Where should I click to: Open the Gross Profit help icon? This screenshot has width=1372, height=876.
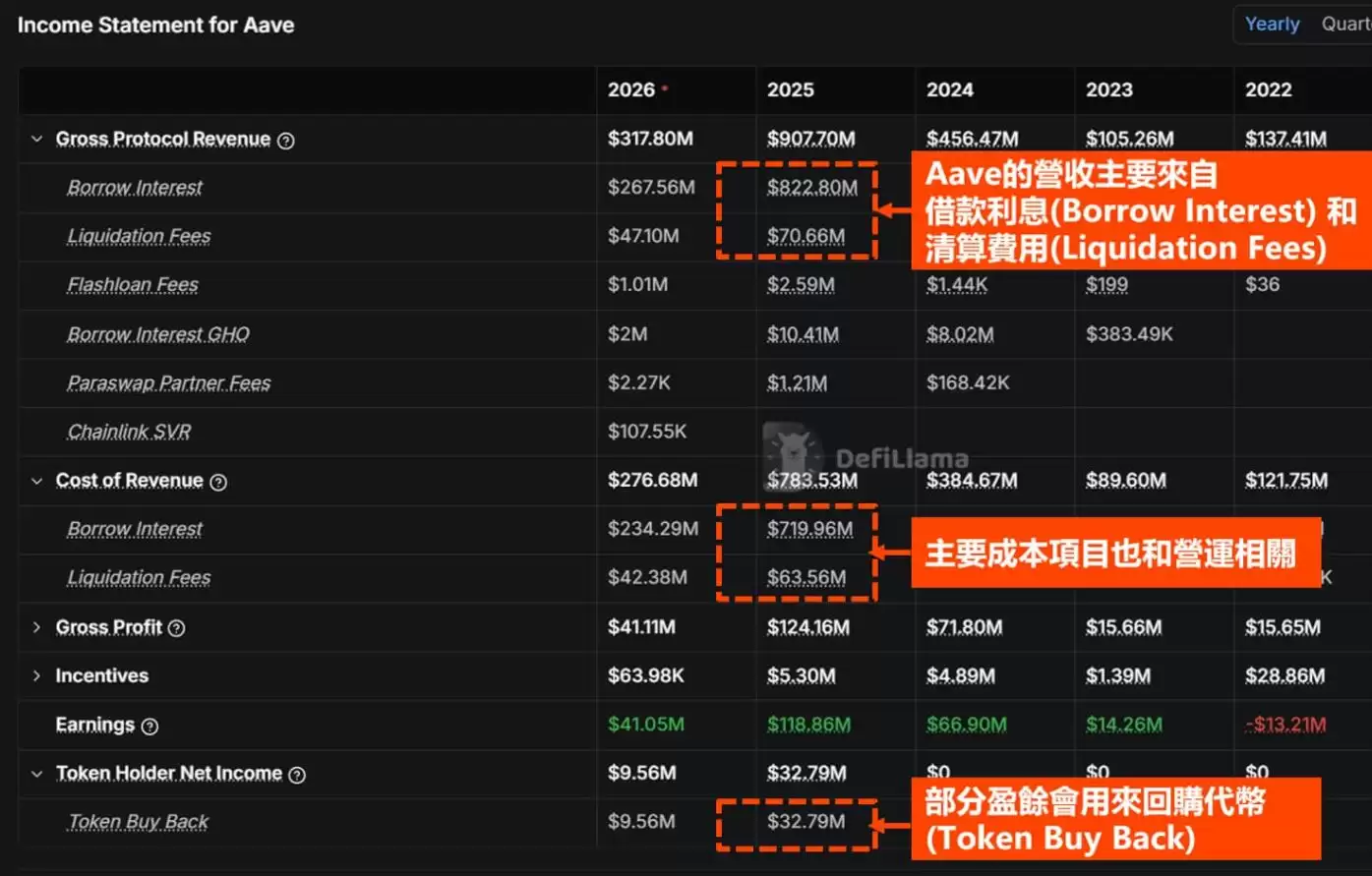click(x=177, y=628)
